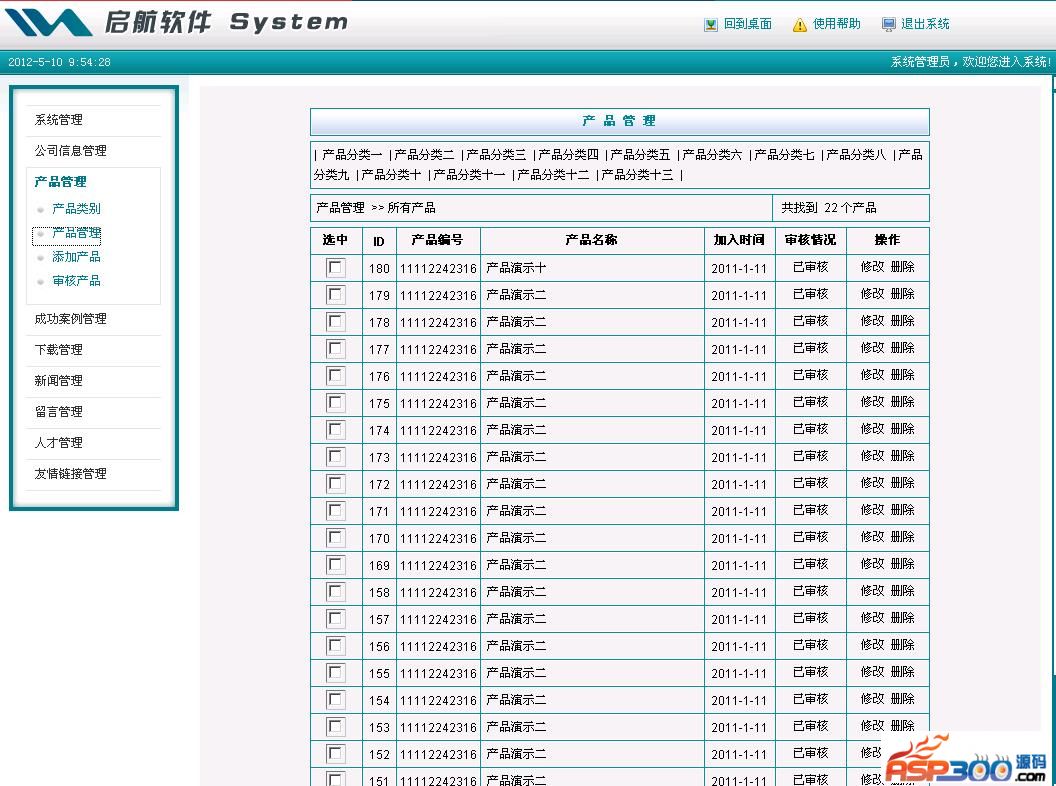Screen dimensions: 1056x786
Task: Click the 产品分类十三 category link
Action: (x=637, y=175)
